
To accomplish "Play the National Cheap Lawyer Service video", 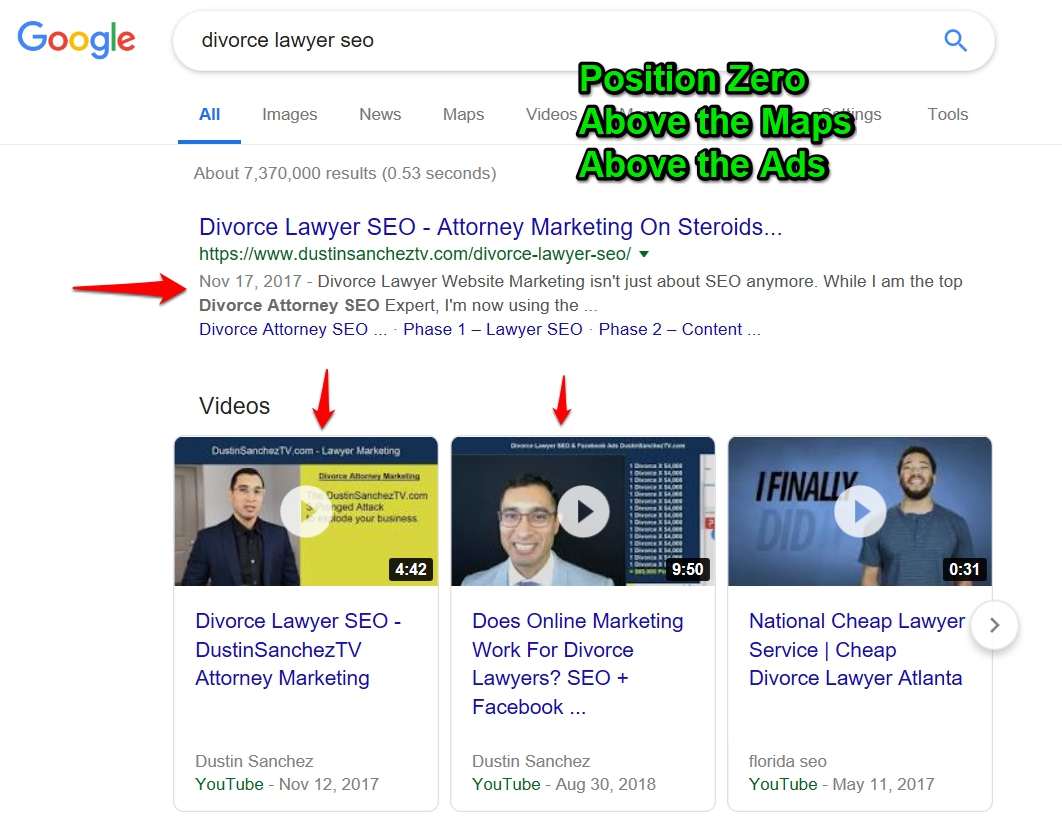I will pyautogui.click(x=859, y=511).
